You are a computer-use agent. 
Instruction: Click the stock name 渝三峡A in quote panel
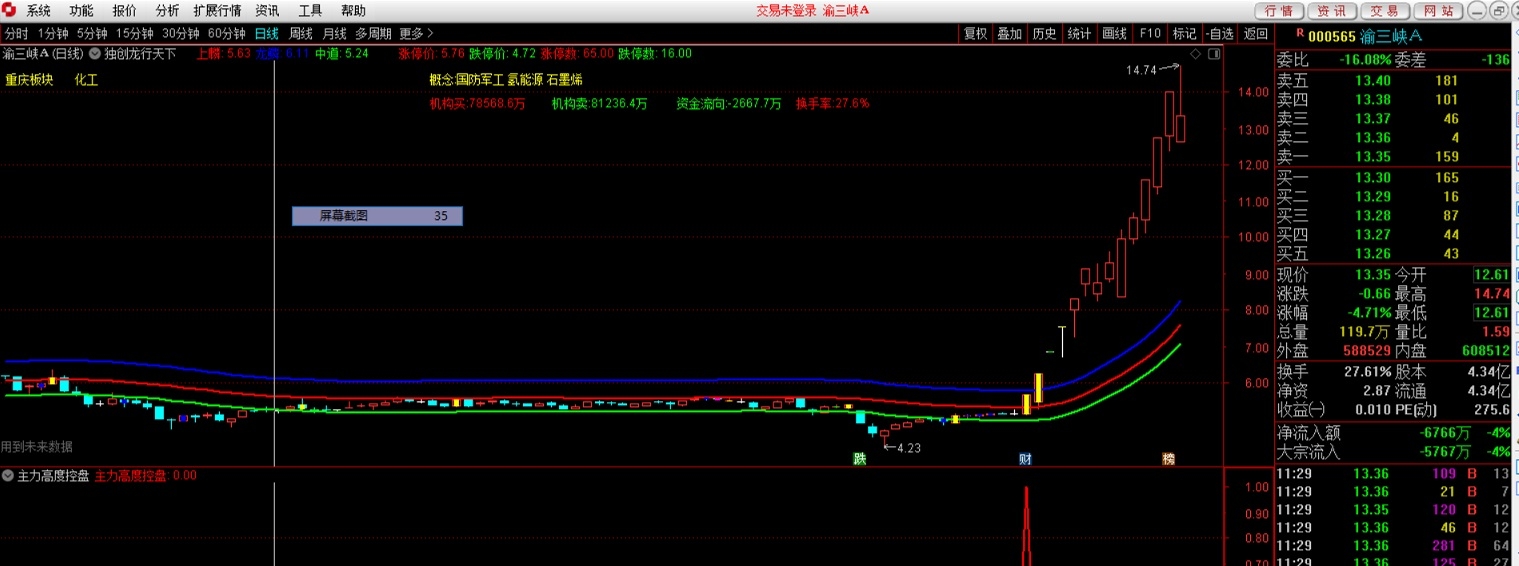pyautogui.click(x=1391, y=36)
